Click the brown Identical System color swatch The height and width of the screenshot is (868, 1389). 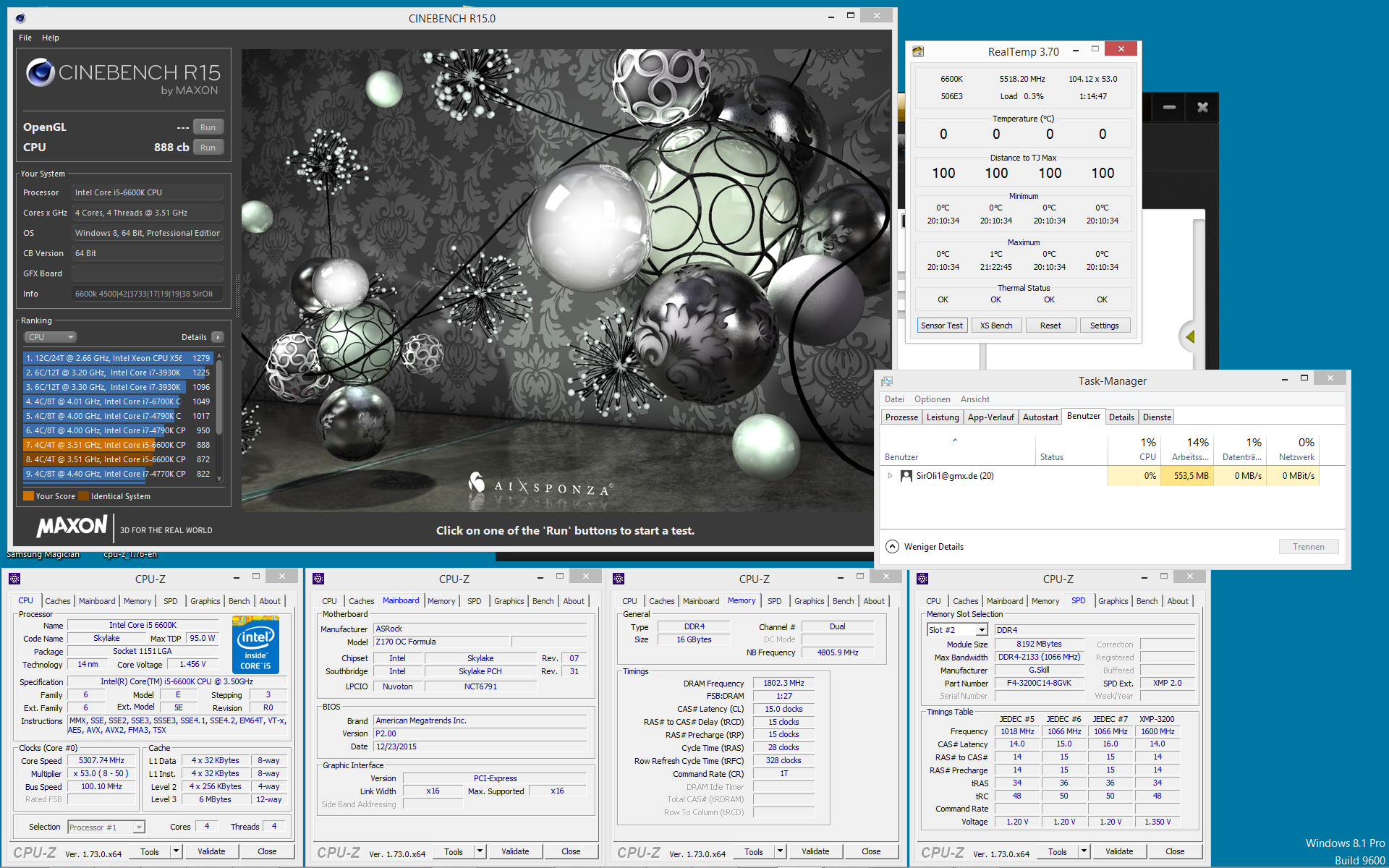[83, 496]
